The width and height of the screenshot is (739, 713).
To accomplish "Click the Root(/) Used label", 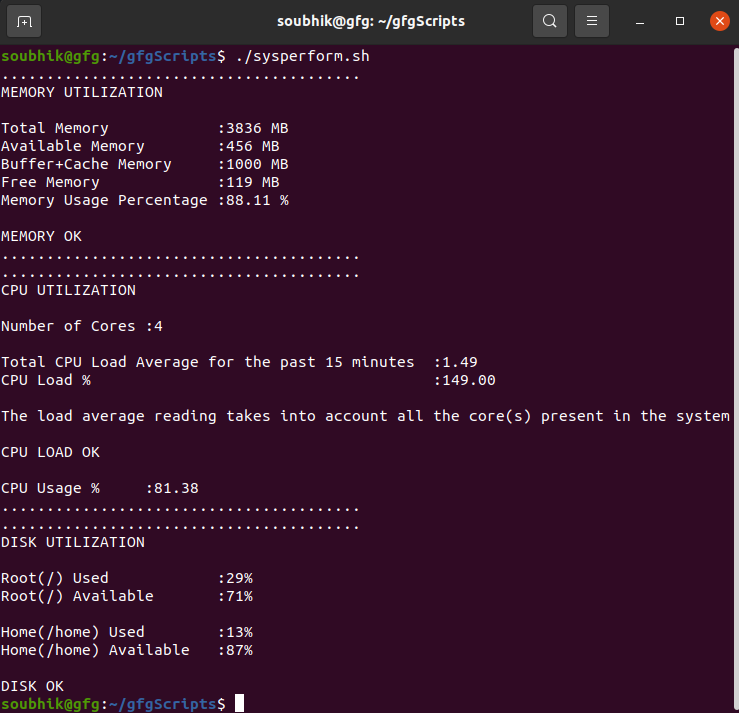I will tap(55, 578).
